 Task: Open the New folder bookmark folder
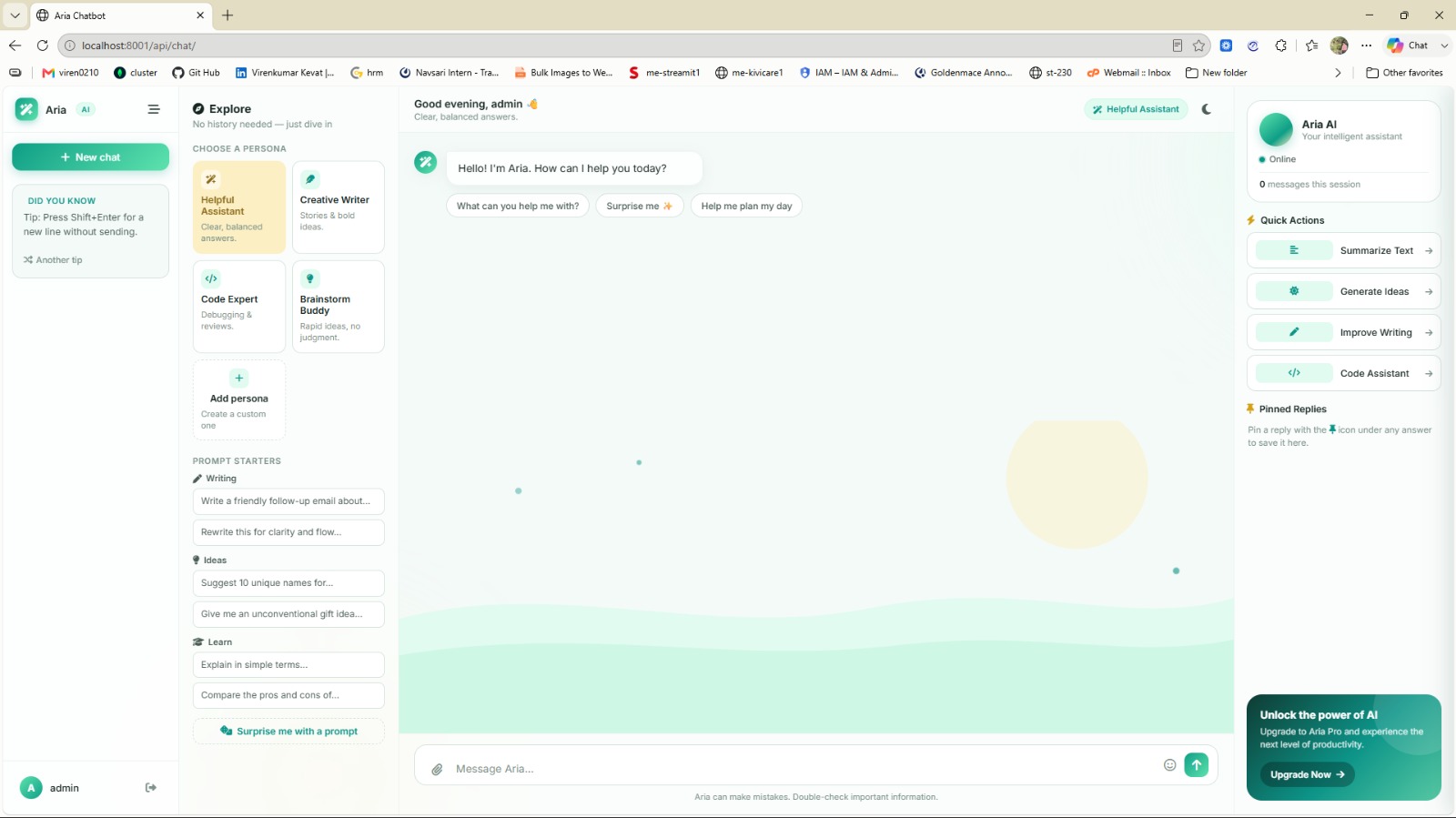1216,73
